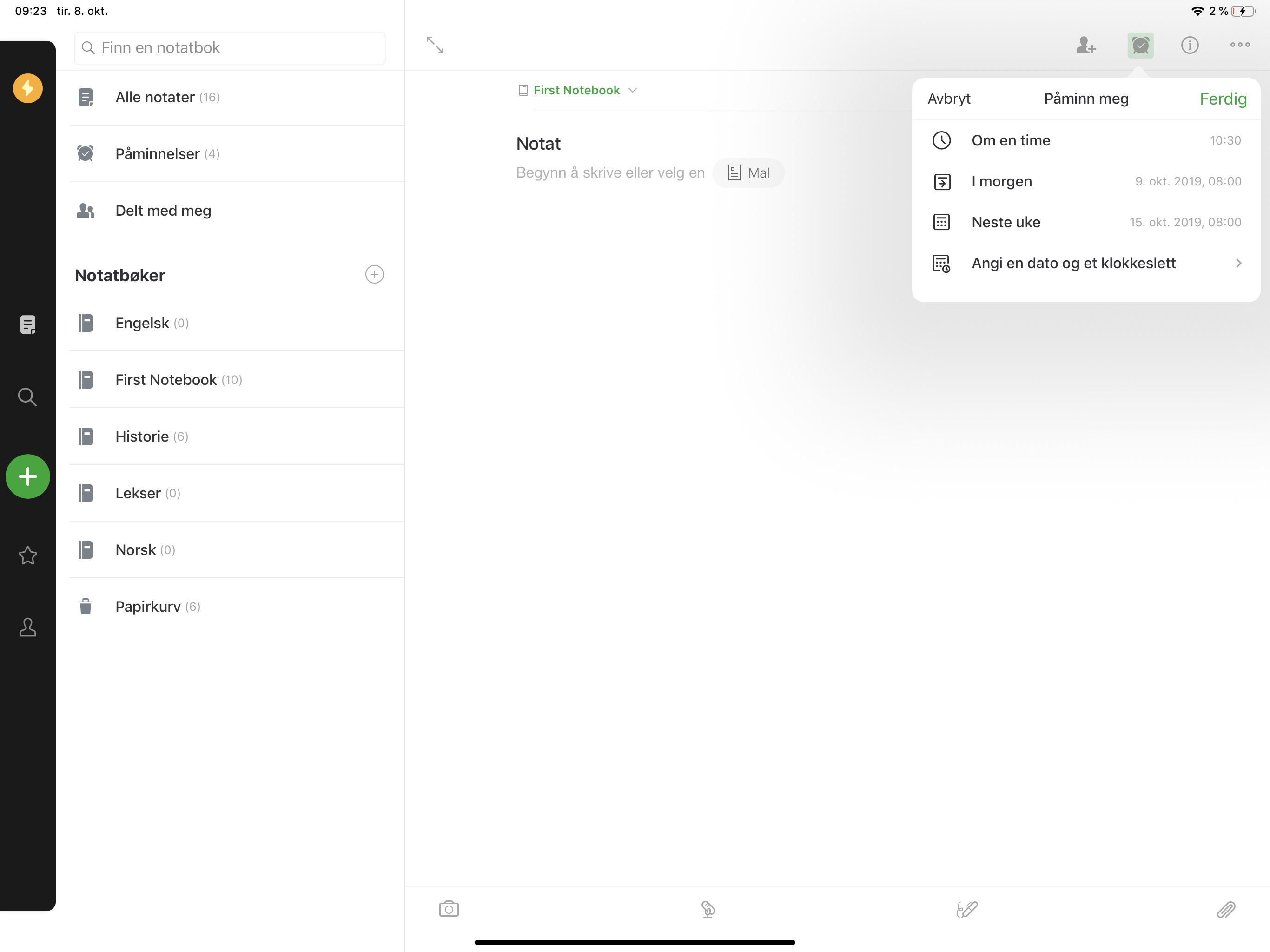The image size is (1270, 952).
Task: Tap the Wi-Fi icon in status bar
Action: coord(1197,11)
